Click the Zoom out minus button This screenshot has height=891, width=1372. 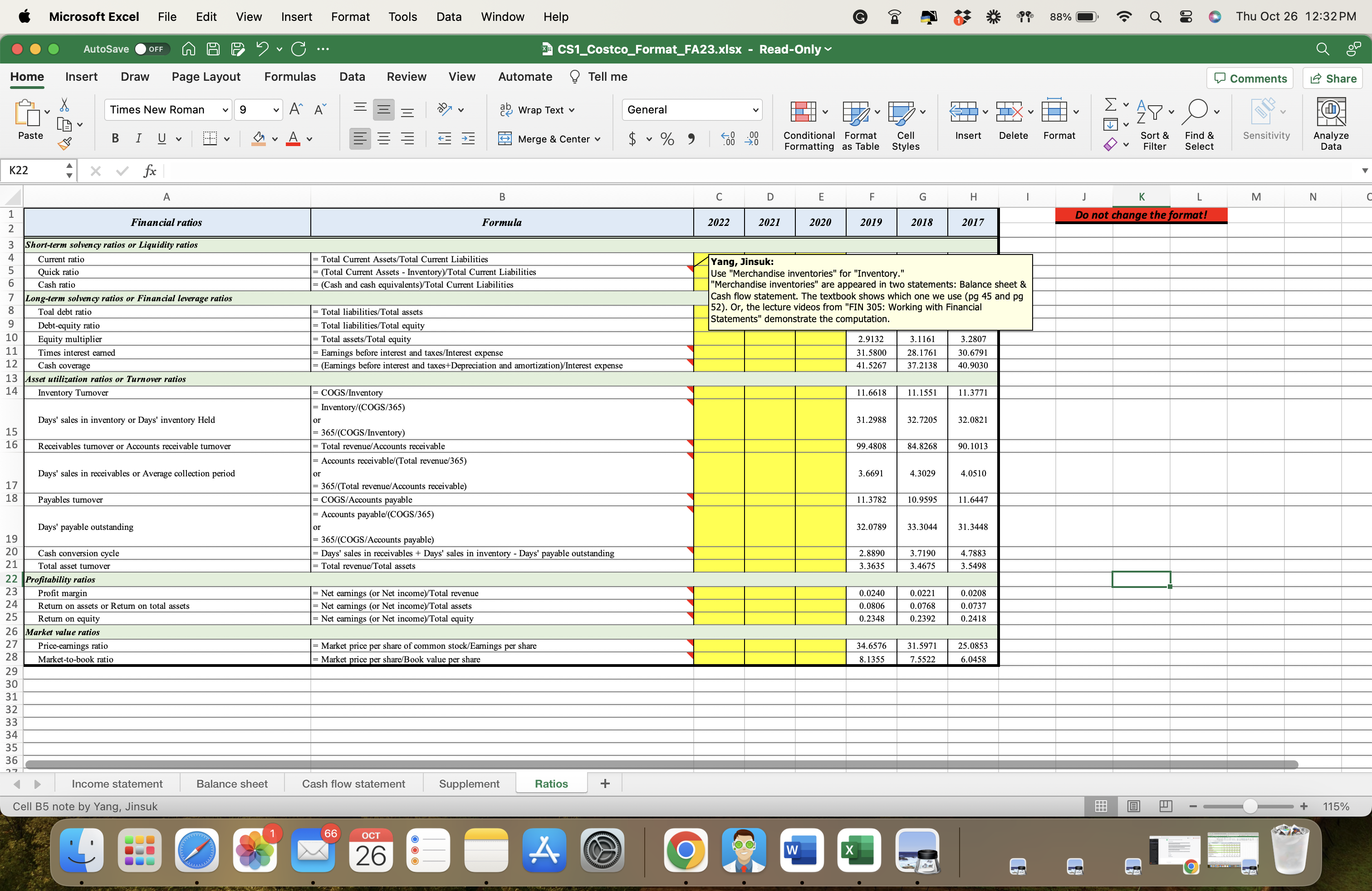[1193, 806]
